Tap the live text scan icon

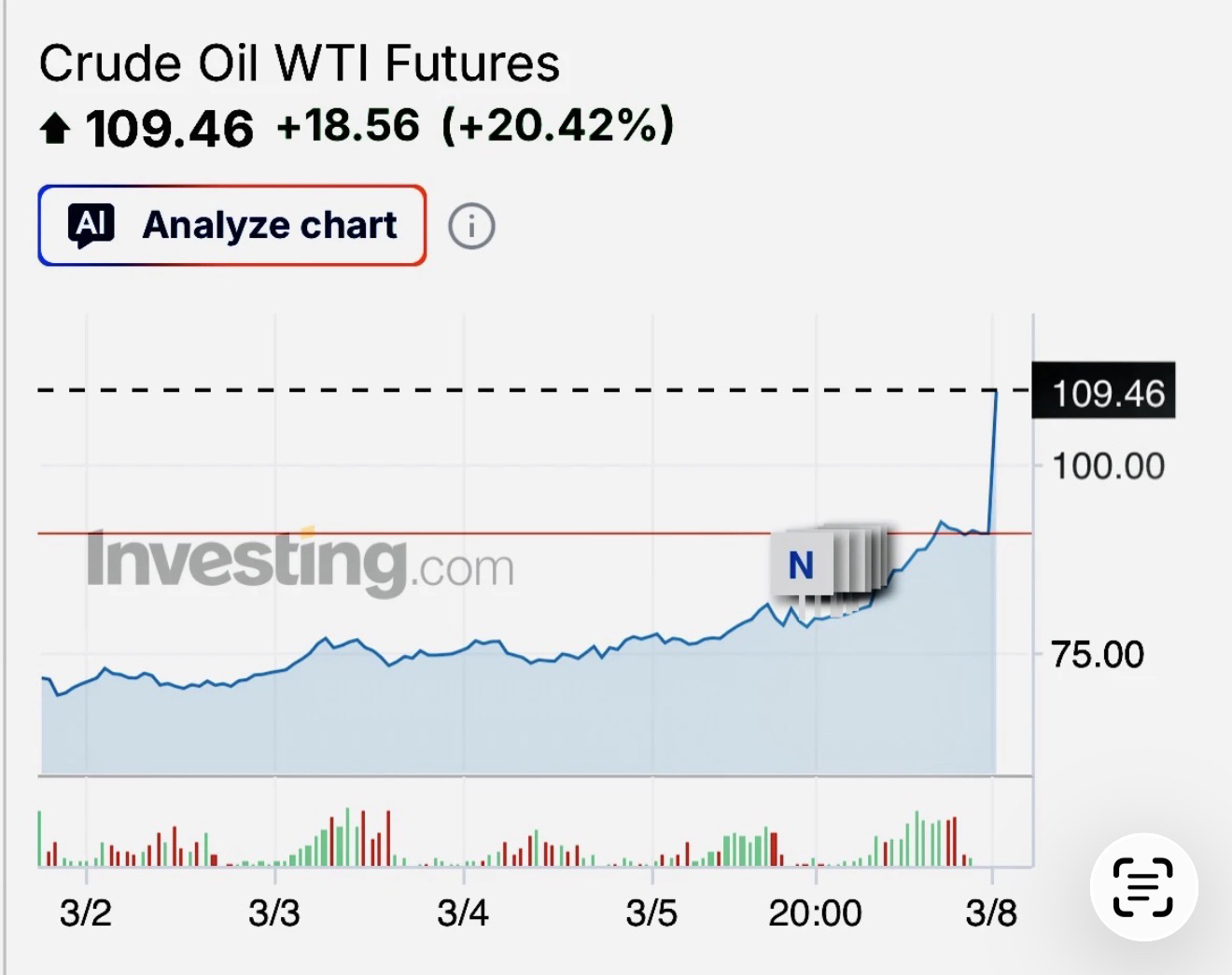1143,886
